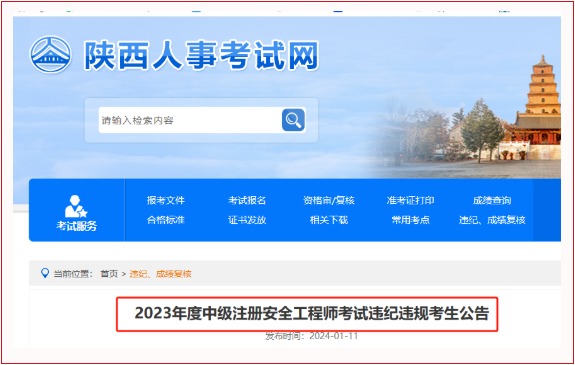
Task: Open 违纪、成绩复核 in navigation bar
Action: 492,220
